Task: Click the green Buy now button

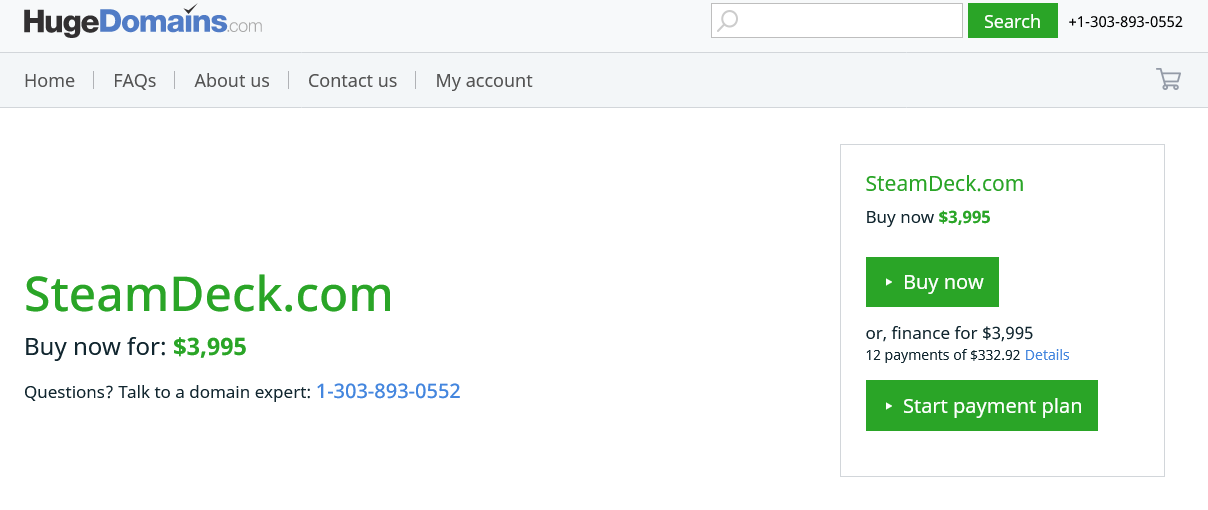Action: (x=932, y=282)
